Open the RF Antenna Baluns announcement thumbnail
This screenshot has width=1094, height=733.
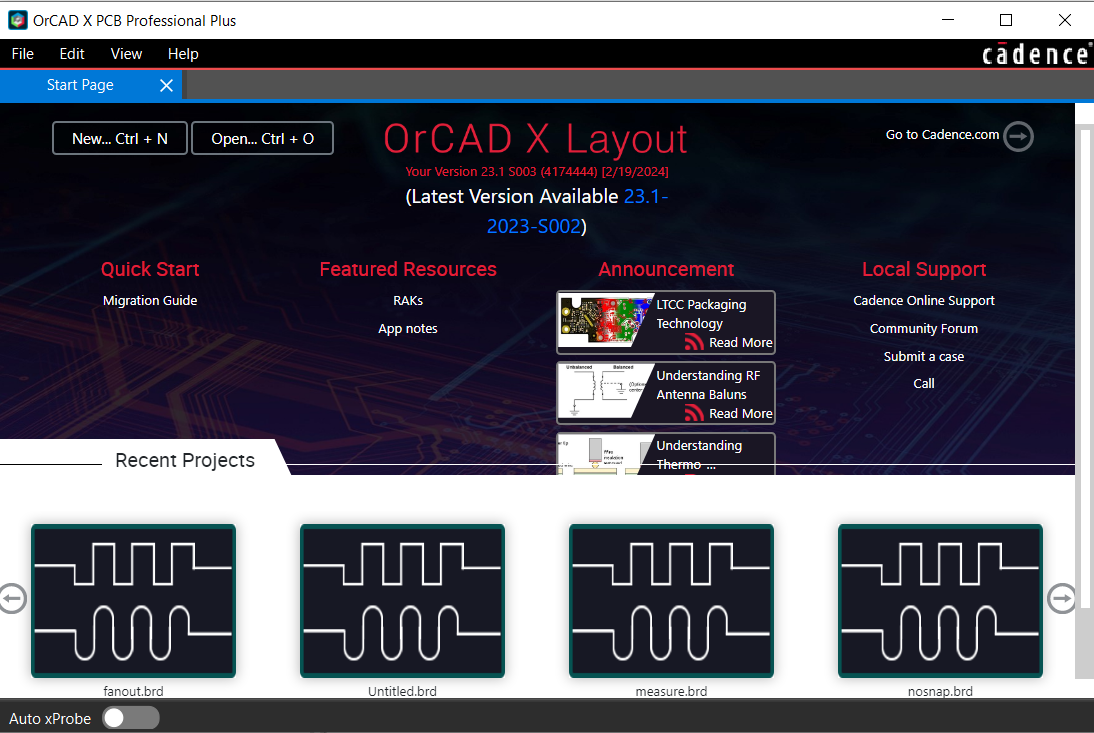click(604, 393)
